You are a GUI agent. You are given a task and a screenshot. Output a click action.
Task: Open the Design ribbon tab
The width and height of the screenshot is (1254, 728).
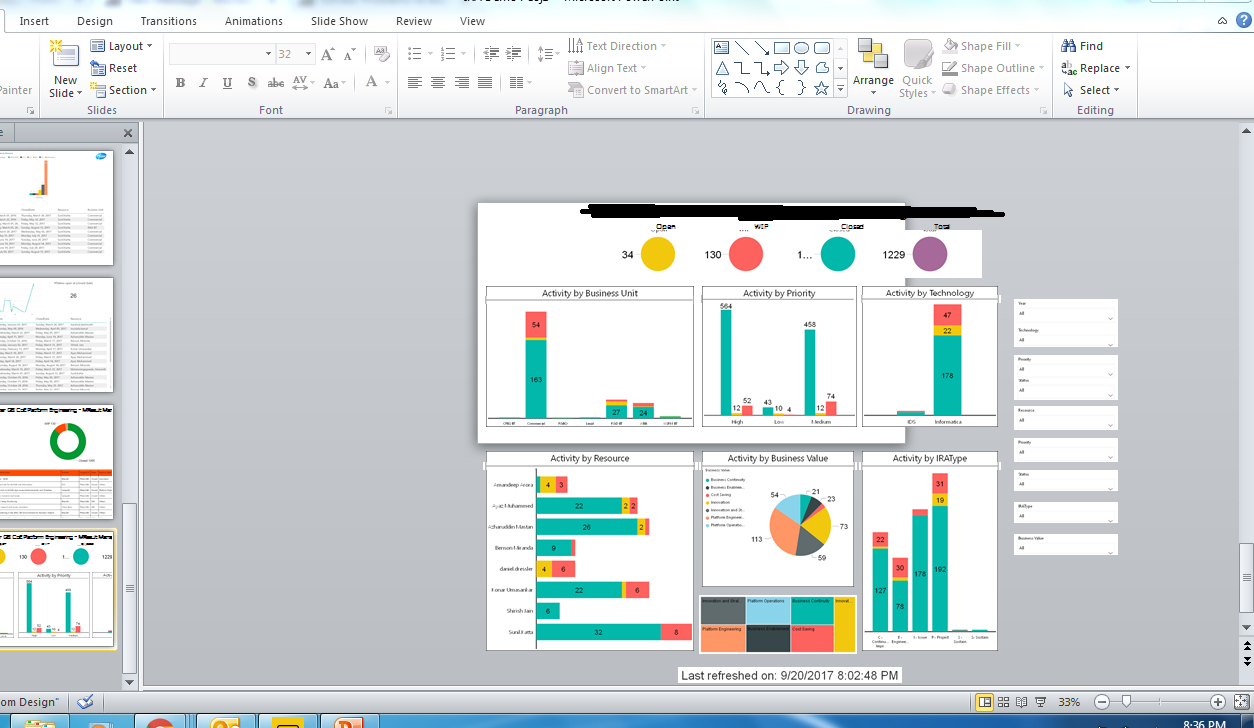point(95,21)
